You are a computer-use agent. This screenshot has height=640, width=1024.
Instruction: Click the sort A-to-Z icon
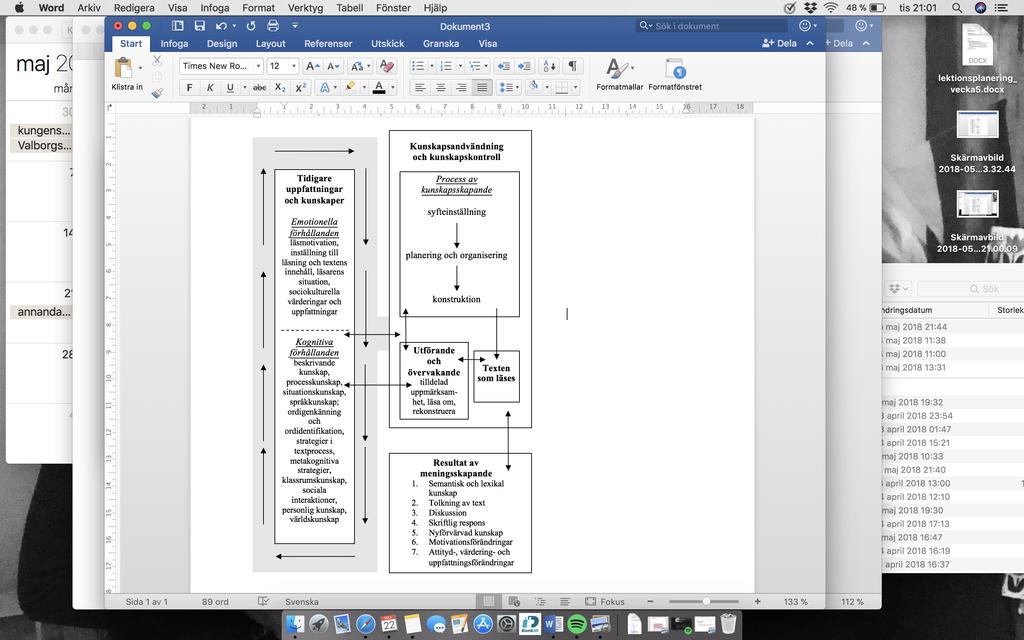(549, 66)
